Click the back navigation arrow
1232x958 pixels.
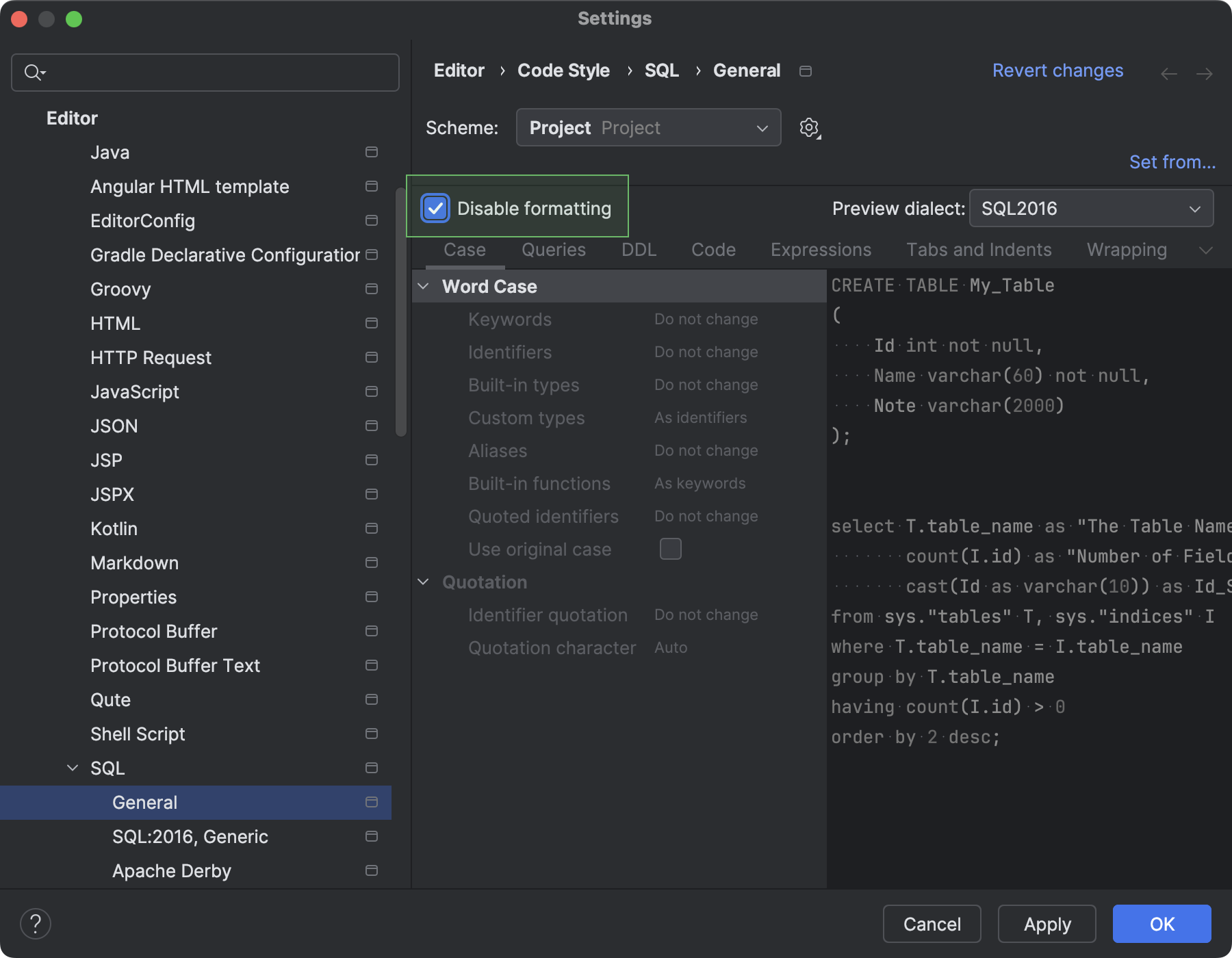1168,73
